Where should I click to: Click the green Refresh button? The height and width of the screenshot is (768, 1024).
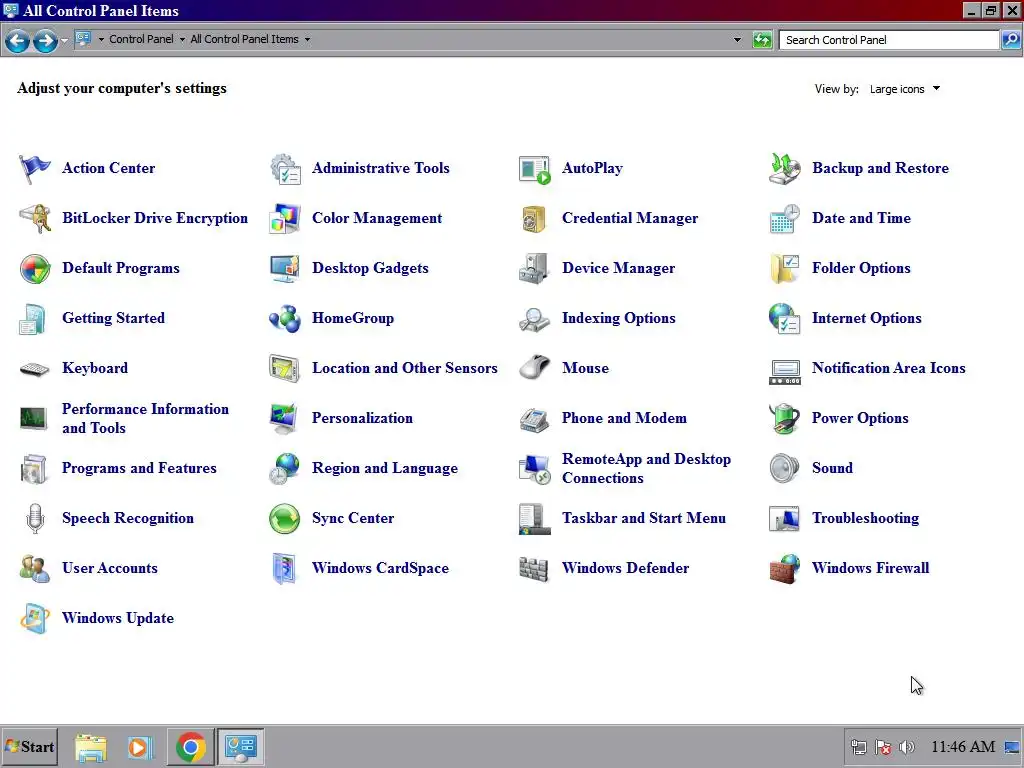(x=761, y=40)
